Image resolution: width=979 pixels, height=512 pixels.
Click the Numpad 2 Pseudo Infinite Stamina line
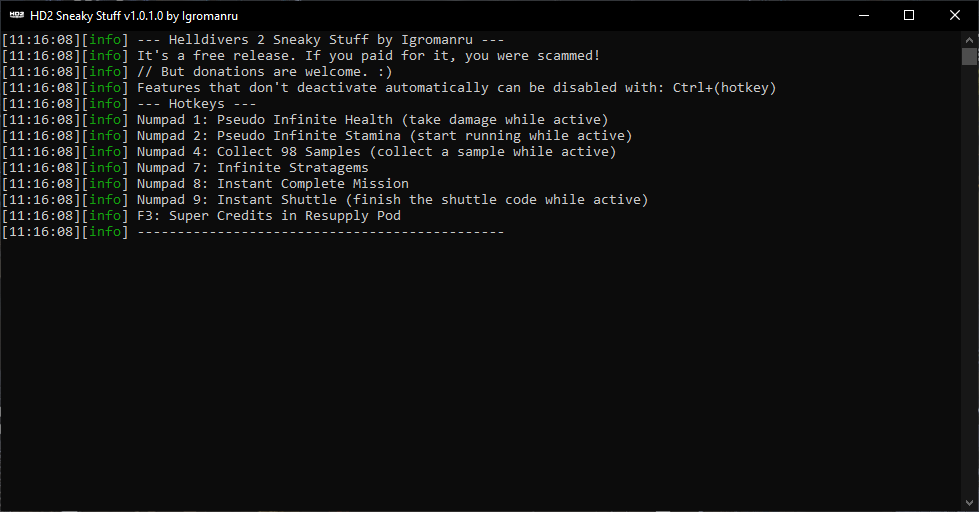pyautogui.click(x=317, y=135)
